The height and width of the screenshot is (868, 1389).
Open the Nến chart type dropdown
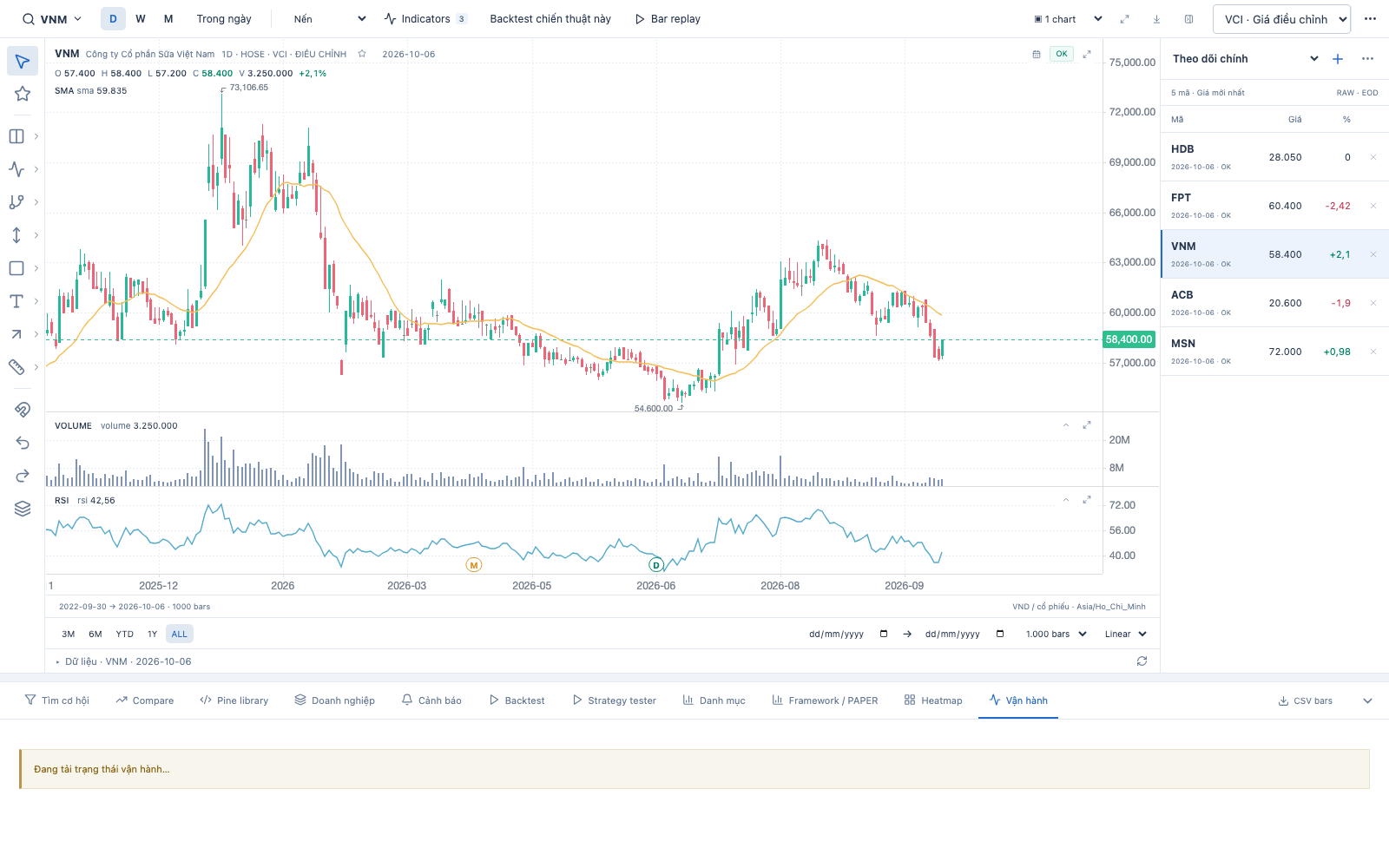tap(330, 19)
